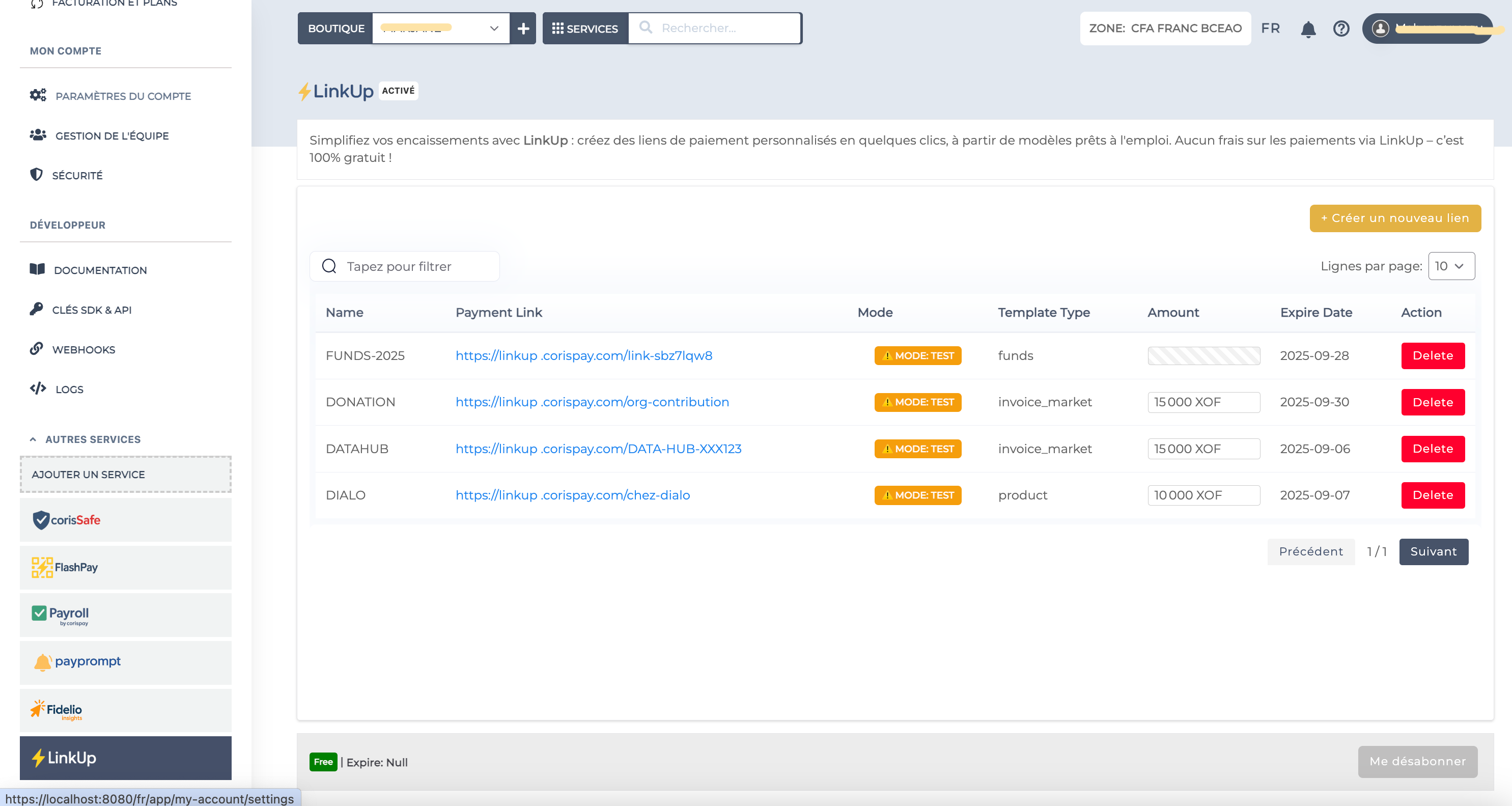Open the Fidelio insights service
This screenshot has width=1512, height=806.
point(126,709)
